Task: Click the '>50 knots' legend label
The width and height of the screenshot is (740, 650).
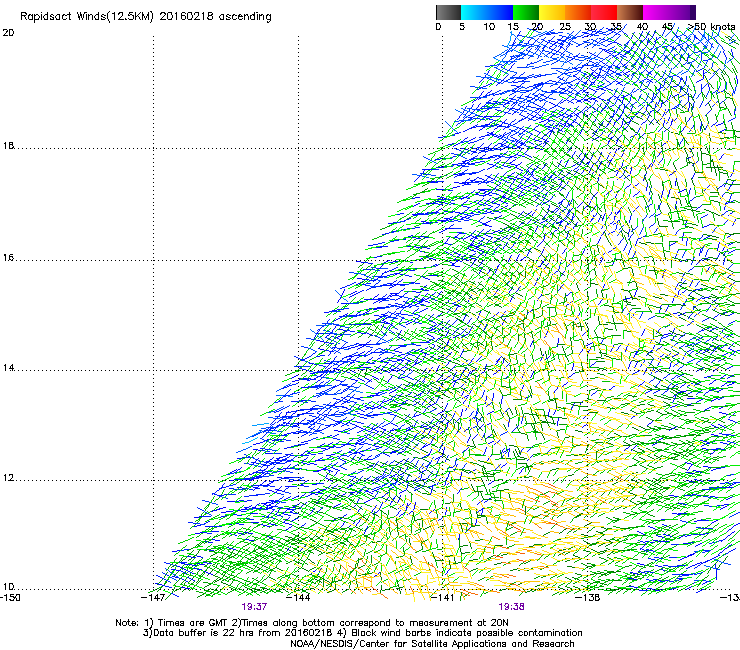Action: tap(711, 26)
